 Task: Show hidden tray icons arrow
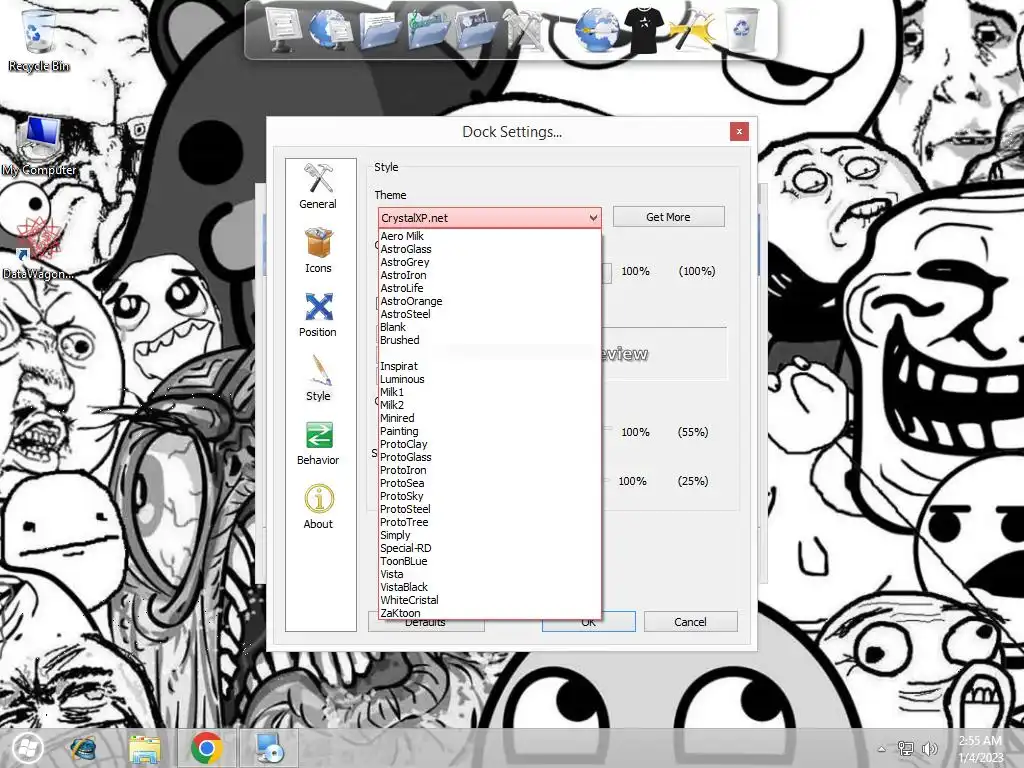pyautogui.click(x=882, y=748)
